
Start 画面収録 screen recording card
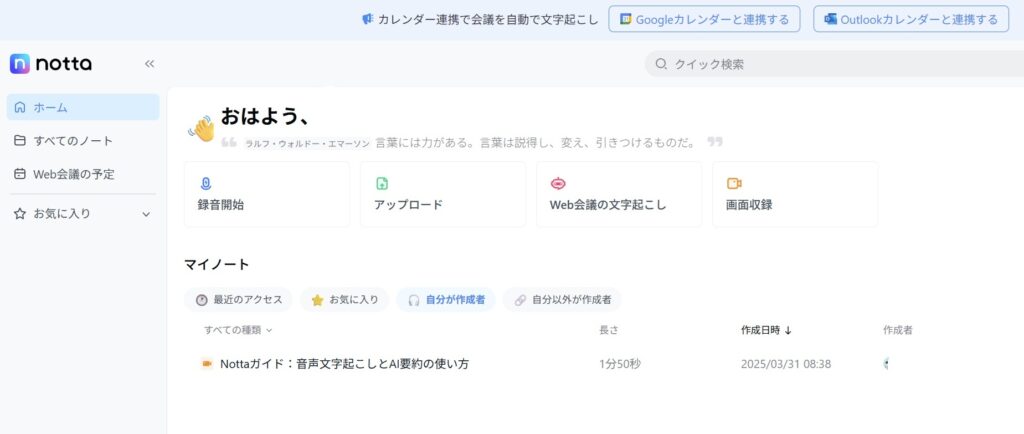tap(795, 194)
